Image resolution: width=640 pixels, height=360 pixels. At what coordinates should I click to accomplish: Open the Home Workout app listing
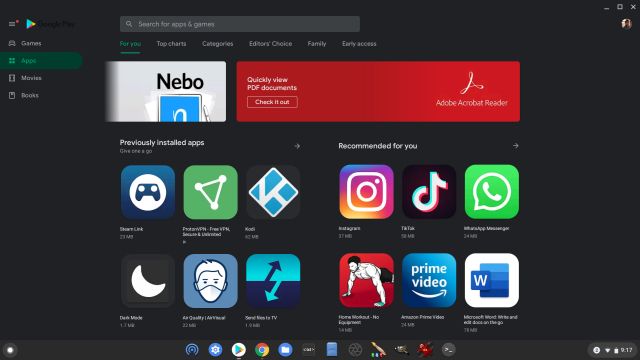(x=367, y=280)
